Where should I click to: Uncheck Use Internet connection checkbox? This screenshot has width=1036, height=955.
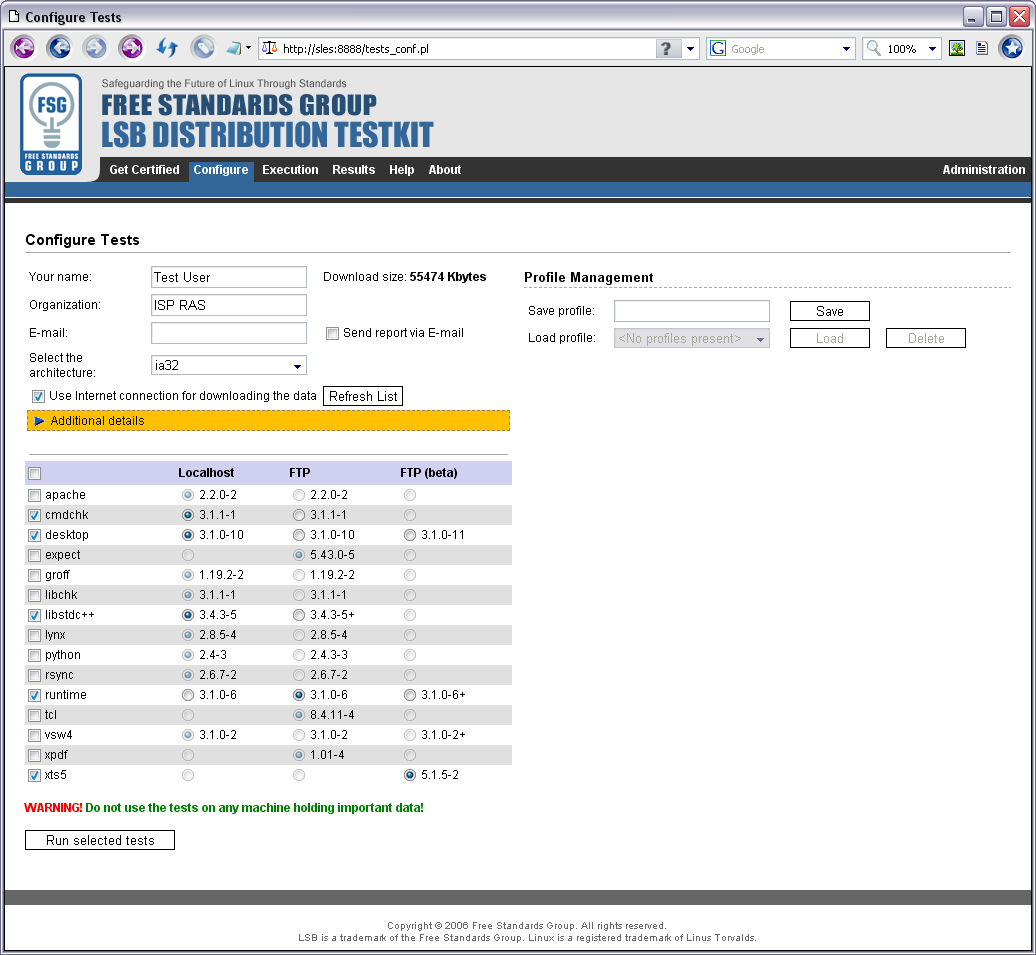coord(38,396)
